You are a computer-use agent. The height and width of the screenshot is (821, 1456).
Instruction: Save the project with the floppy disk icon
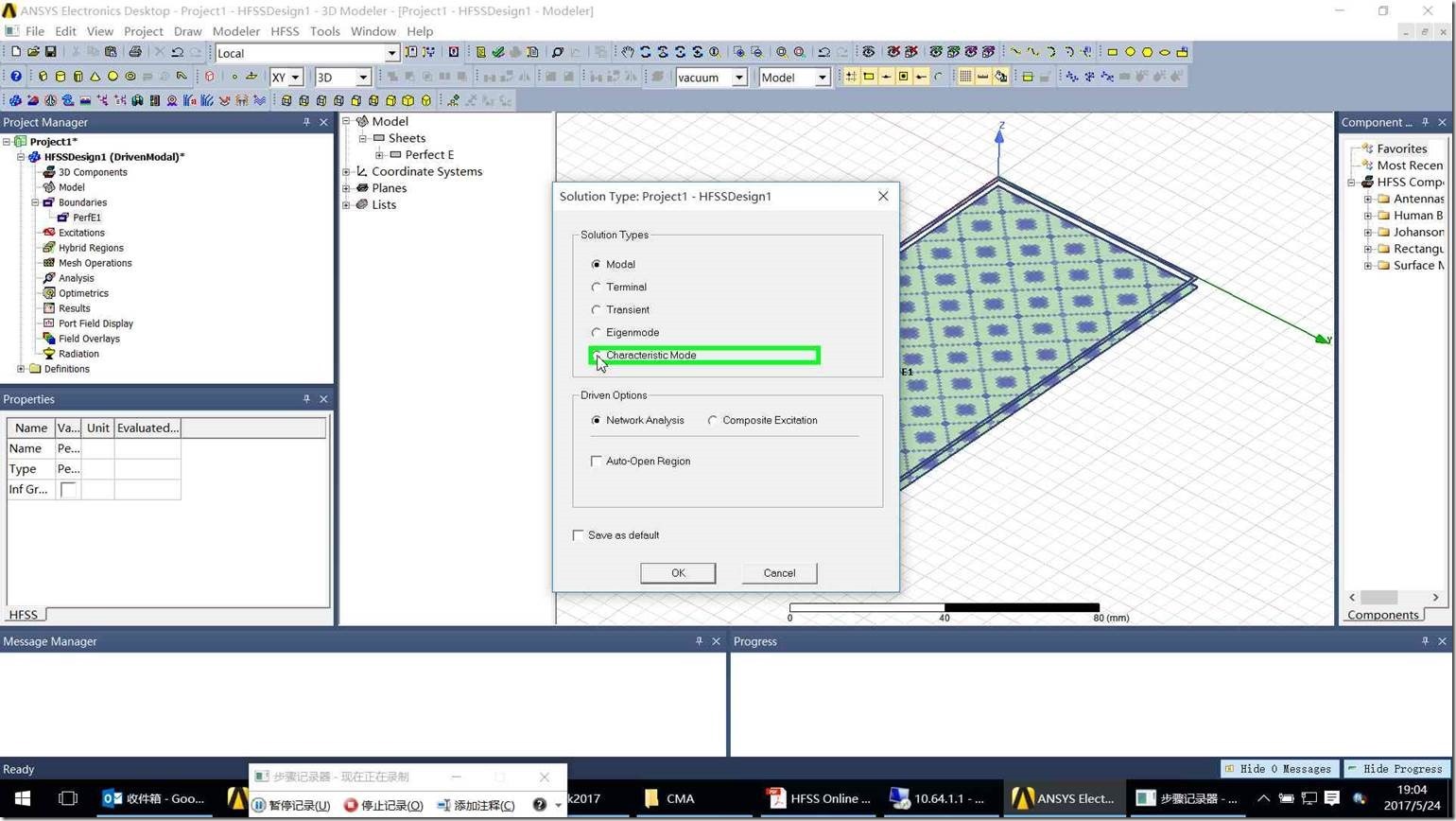coord(50,52)
